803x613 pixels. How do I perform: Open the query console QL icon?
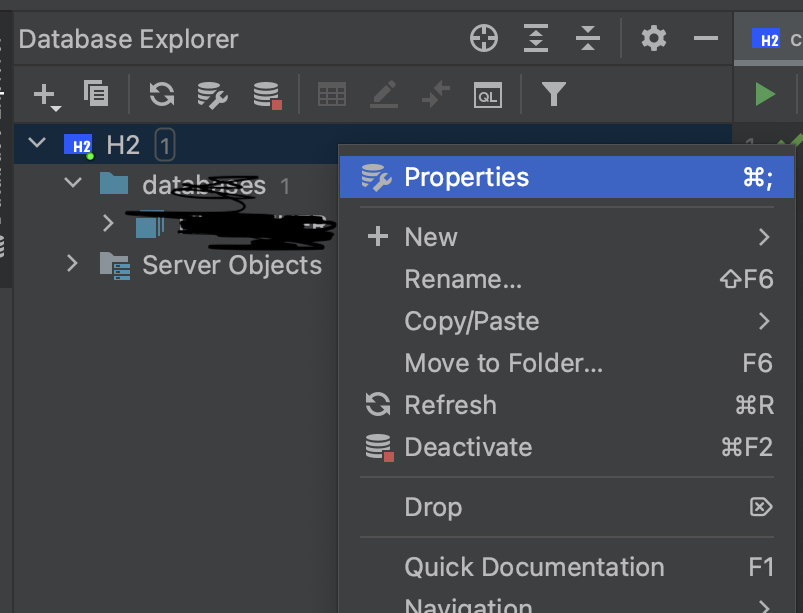click(488, 95)
